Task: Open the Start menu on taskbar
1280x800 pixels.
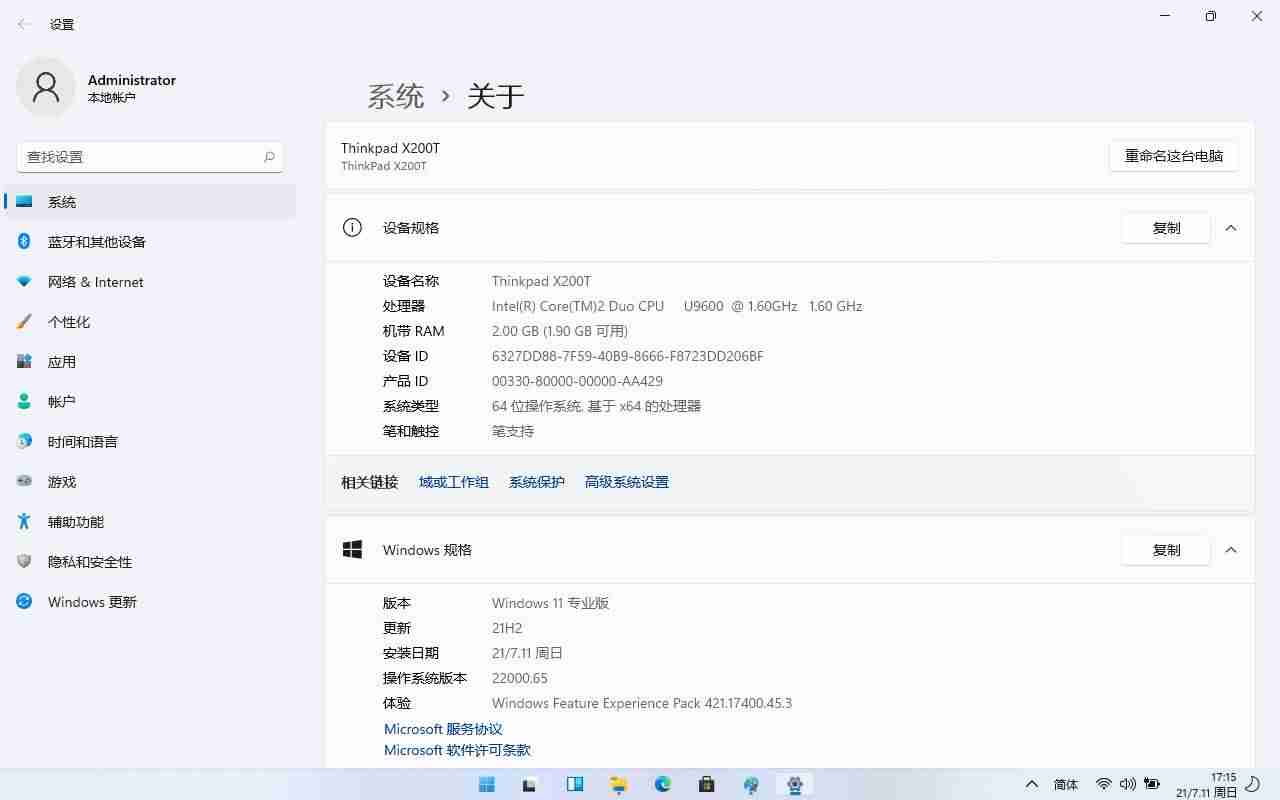Action: tap(487, 785)
